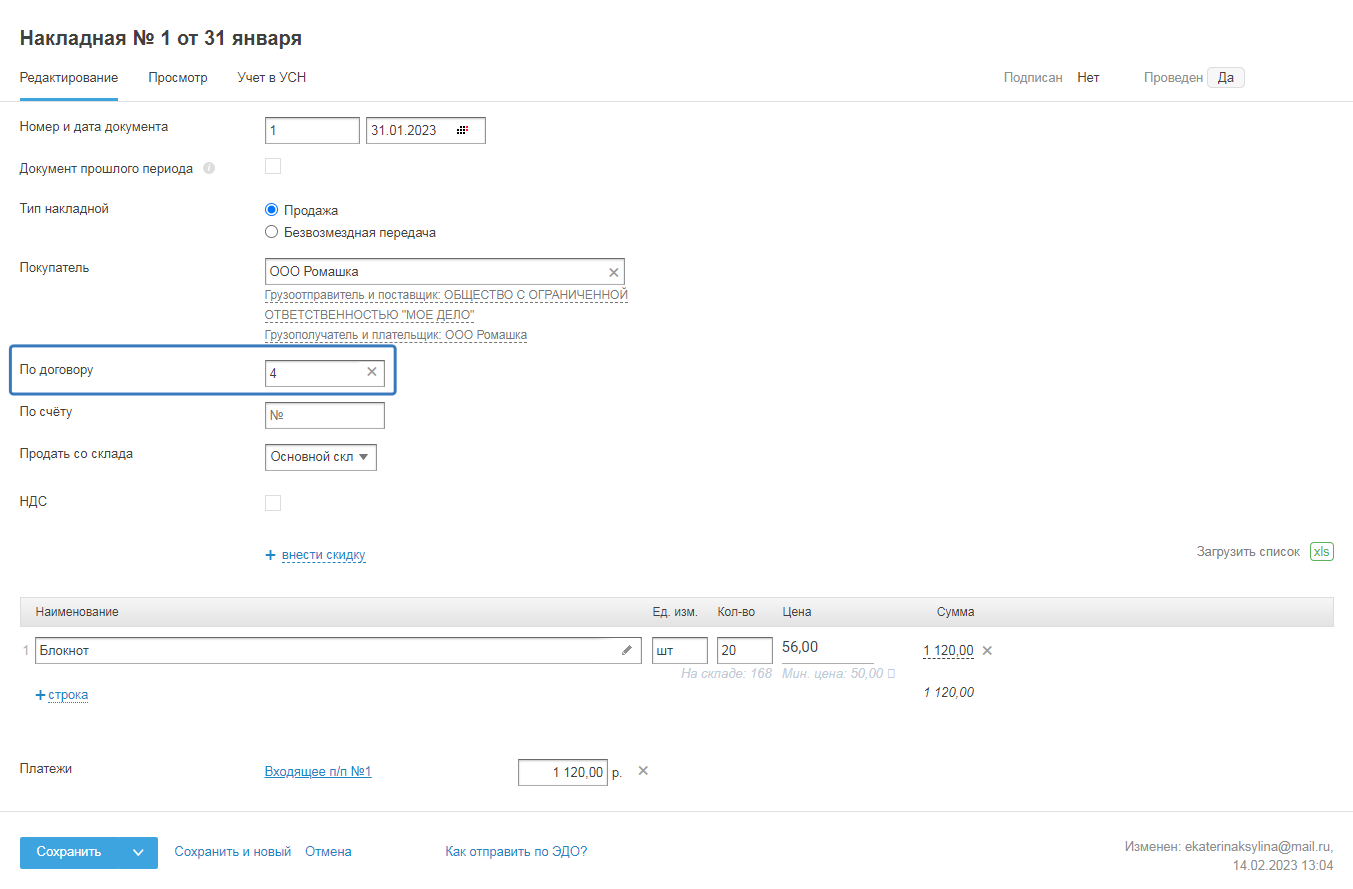The image size is (1353, 889).
Task: Click the price field 56,00
Action: point(828,650)
